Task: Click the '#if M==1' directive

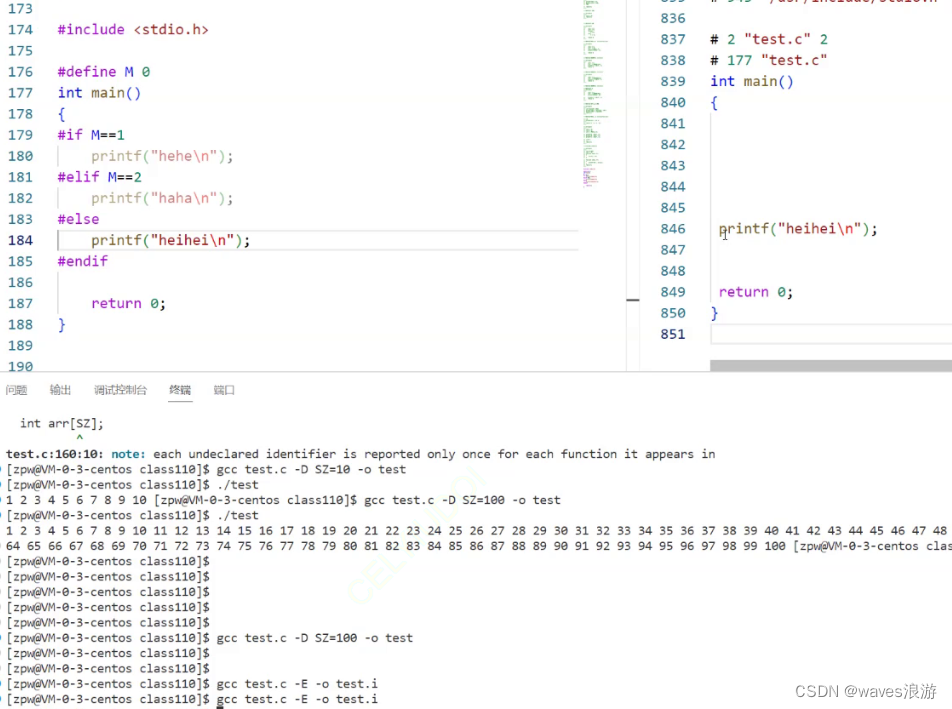Action: click(91, 135)
